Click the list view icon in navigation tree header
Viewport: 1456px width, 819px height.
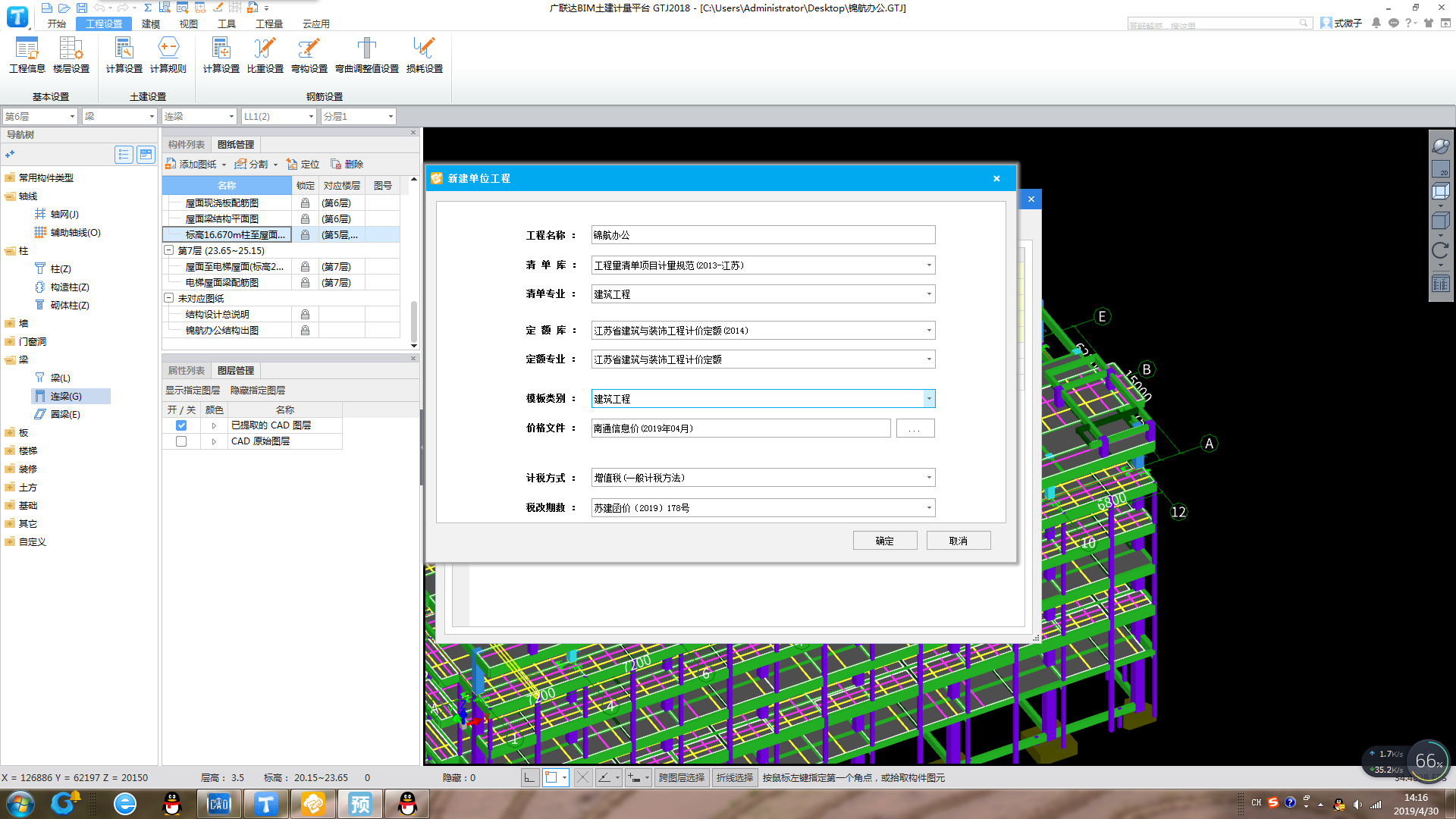pyautogui.click(x=124, y=154)
